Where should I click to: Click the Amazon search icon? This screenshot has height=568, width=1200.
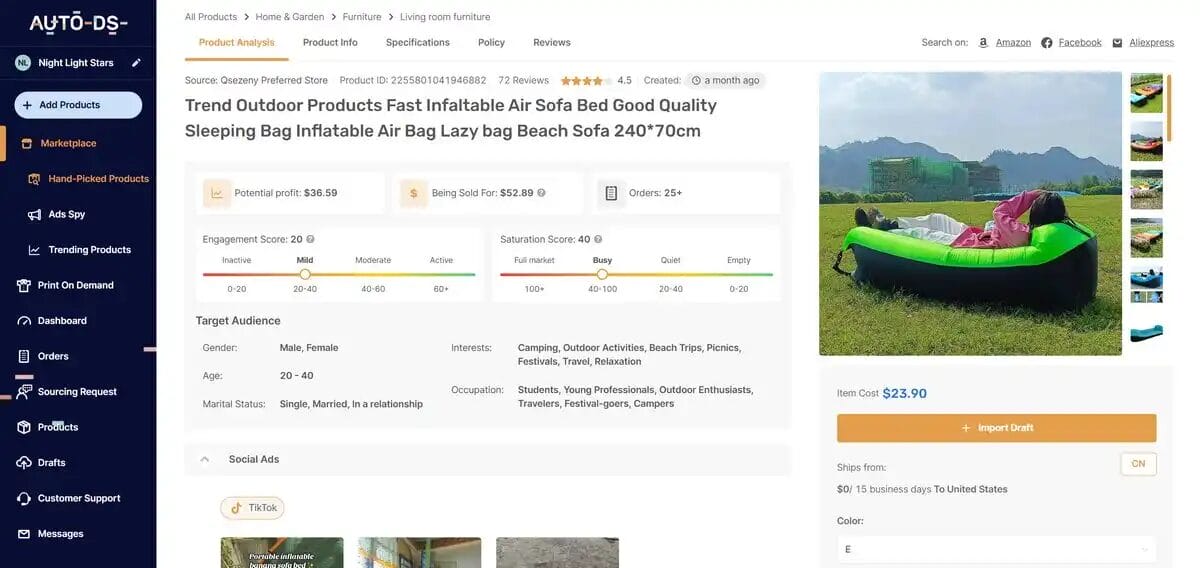click(983, 43)
